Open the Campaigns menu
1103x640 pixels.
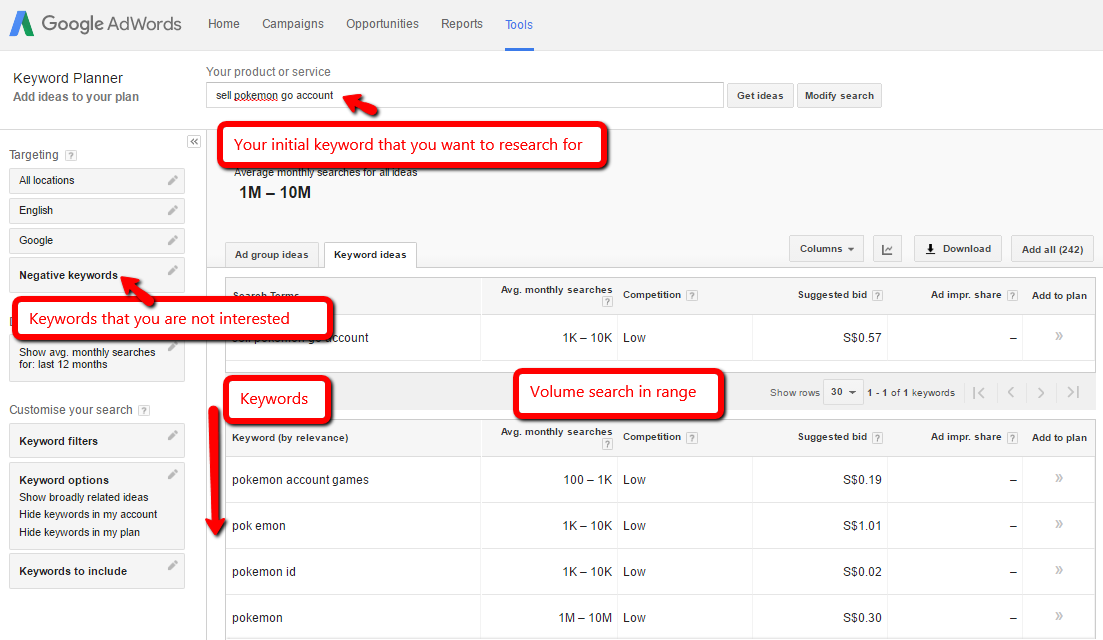[293, 24]
